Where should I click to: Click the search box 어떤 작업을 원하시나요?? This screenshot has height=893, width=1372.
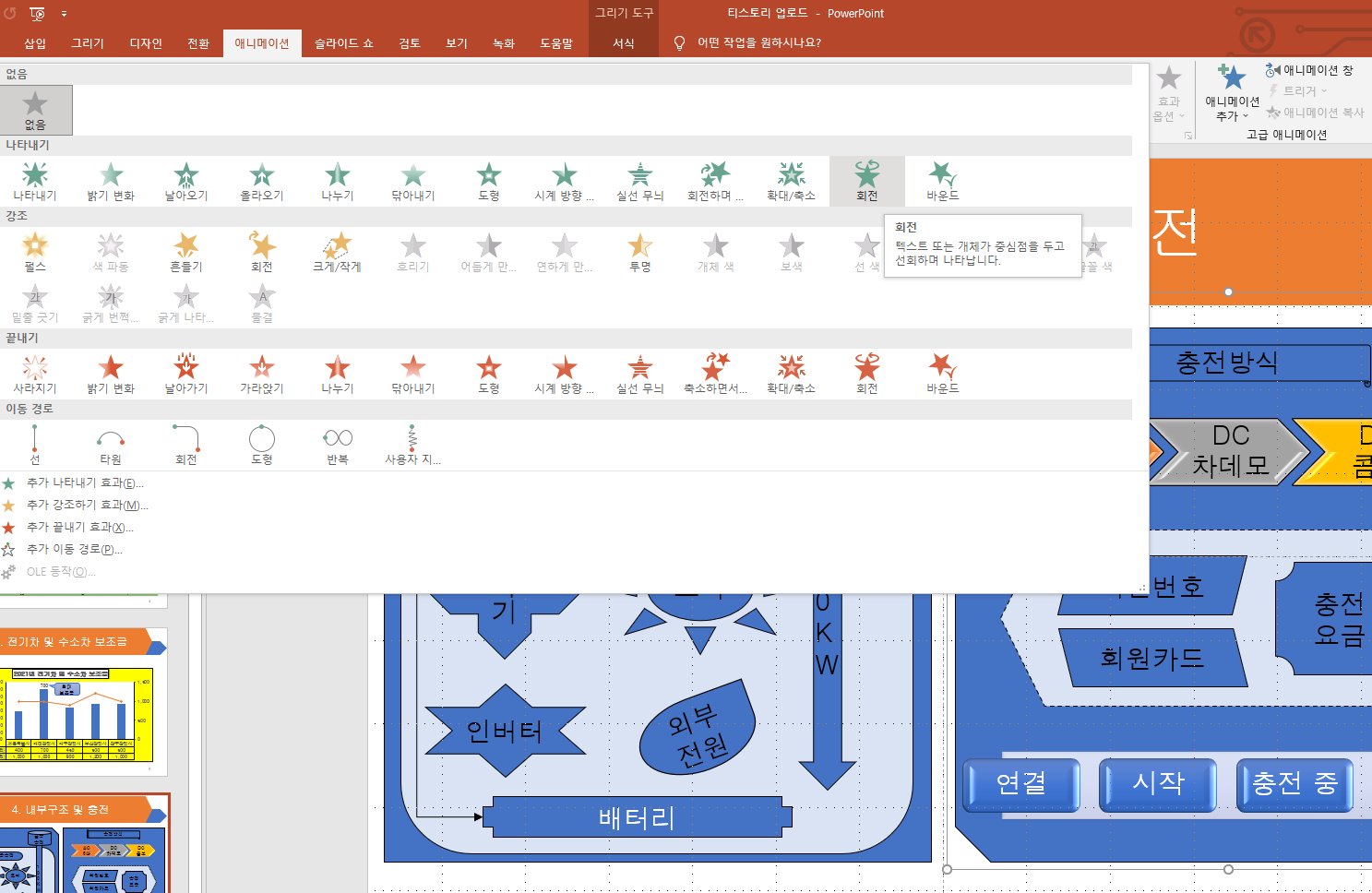coord(758,42)
